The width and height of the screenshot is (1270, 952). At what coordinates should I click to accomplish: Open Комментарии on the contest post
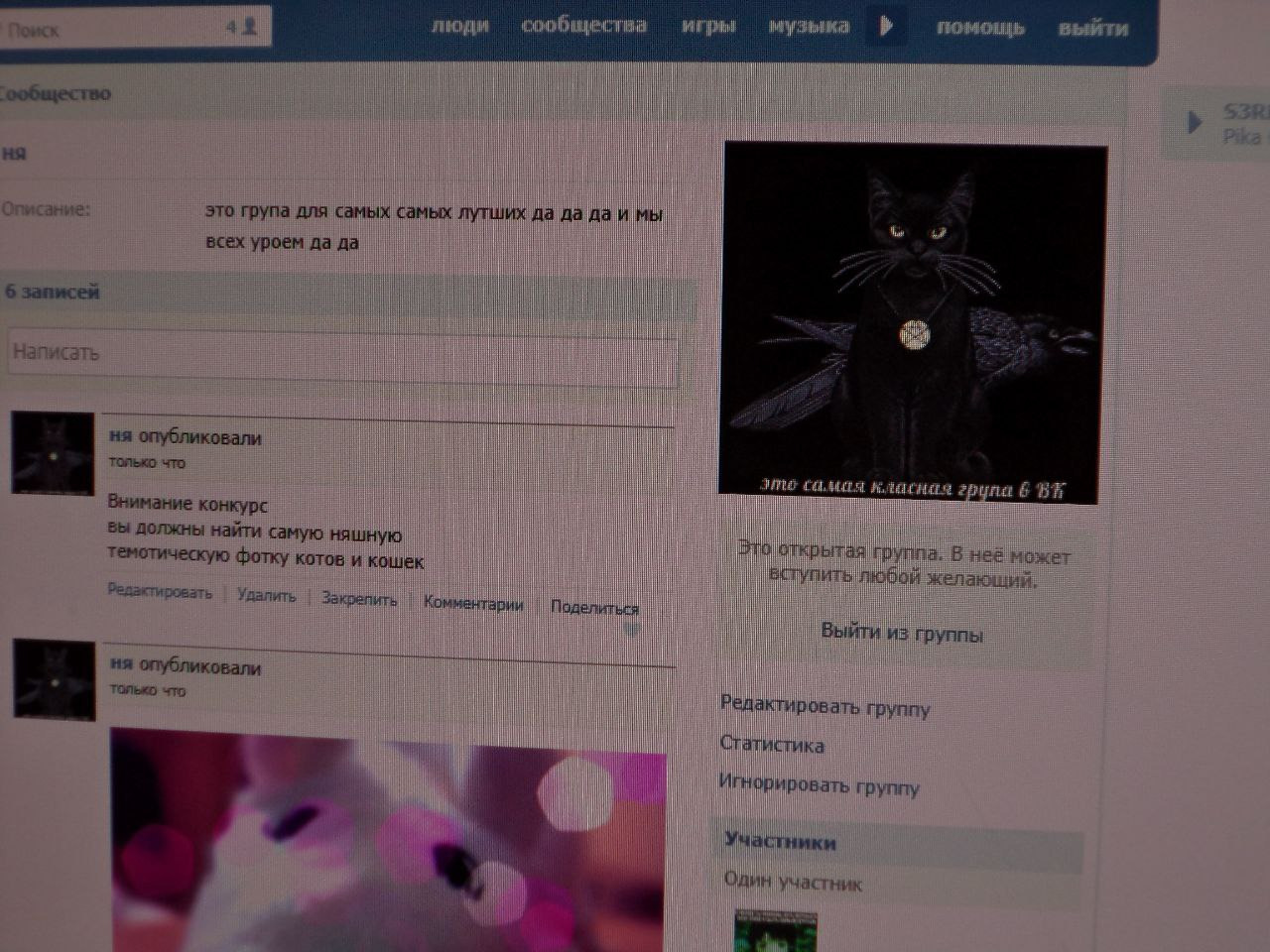(473, 603)
